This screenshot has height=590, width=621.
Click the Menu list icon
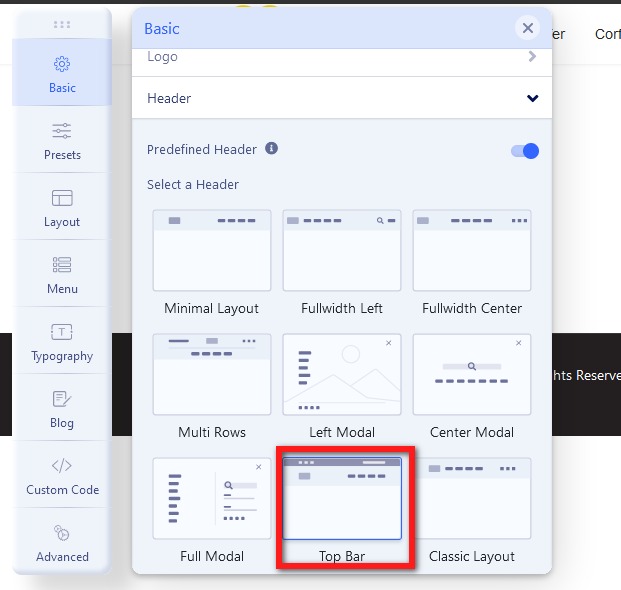point(62,265)
